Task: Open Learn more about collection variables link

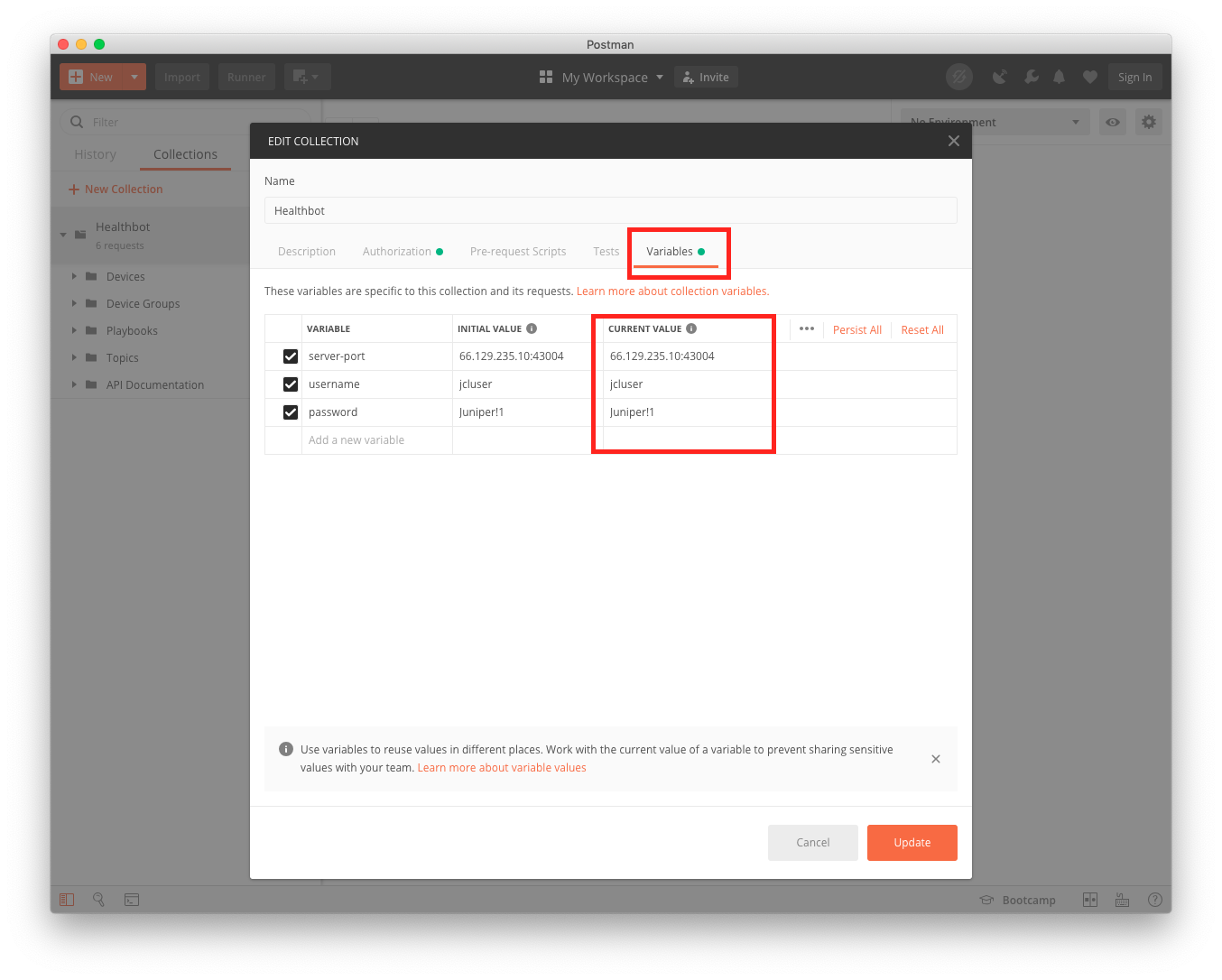Action: 673,291
